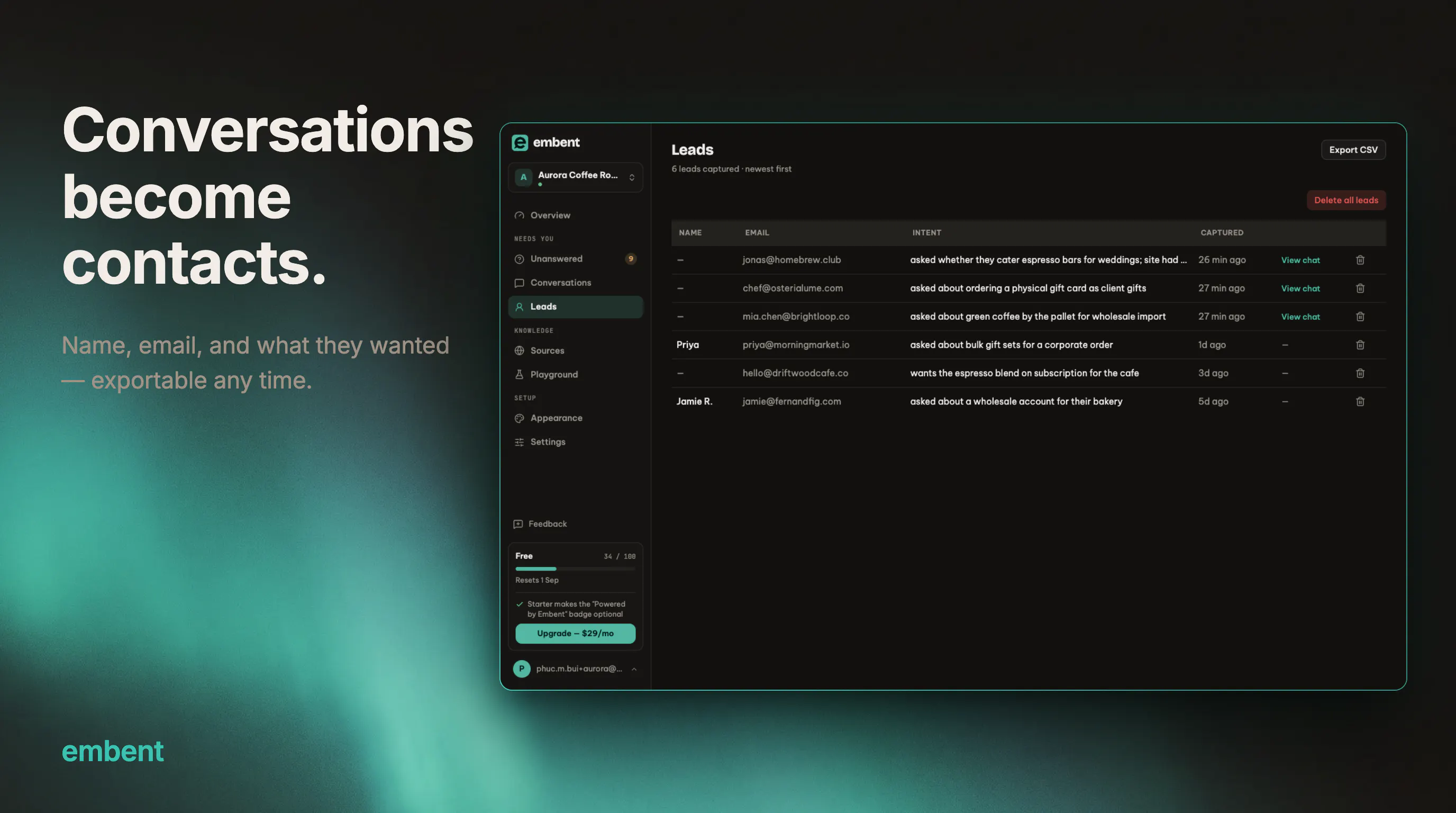The image size is (1456, 813).
Task: Click the Settings sliders icon
Action: 519,441
